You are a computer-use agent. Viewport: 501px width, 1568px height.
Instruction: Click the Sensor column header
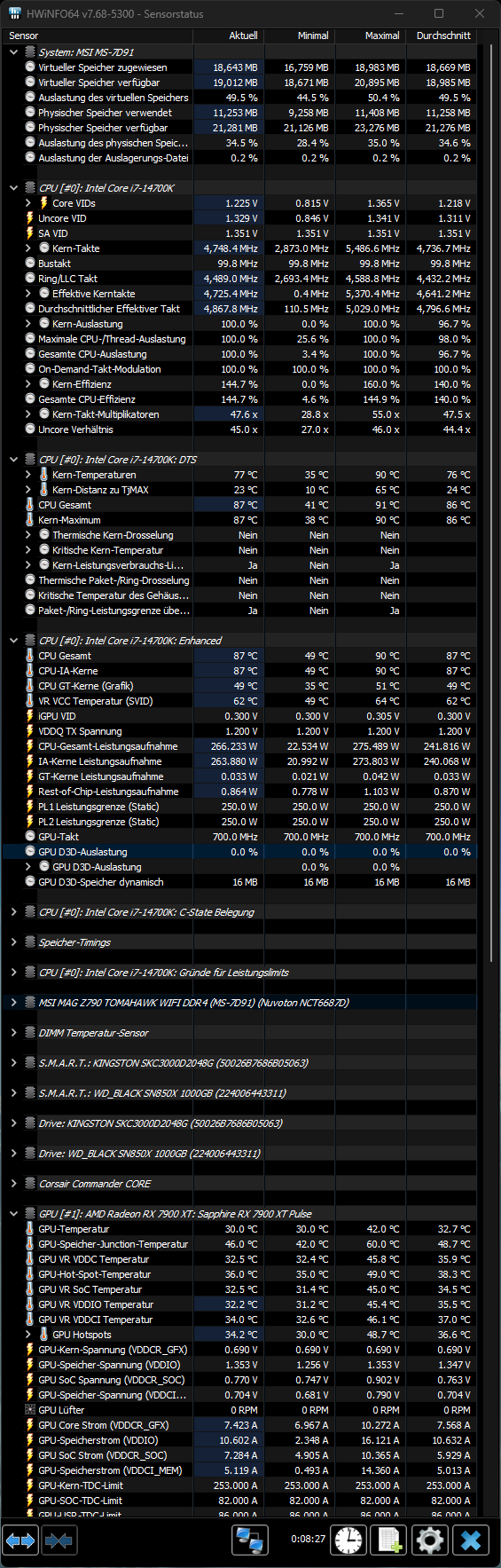tap(98, 35)
